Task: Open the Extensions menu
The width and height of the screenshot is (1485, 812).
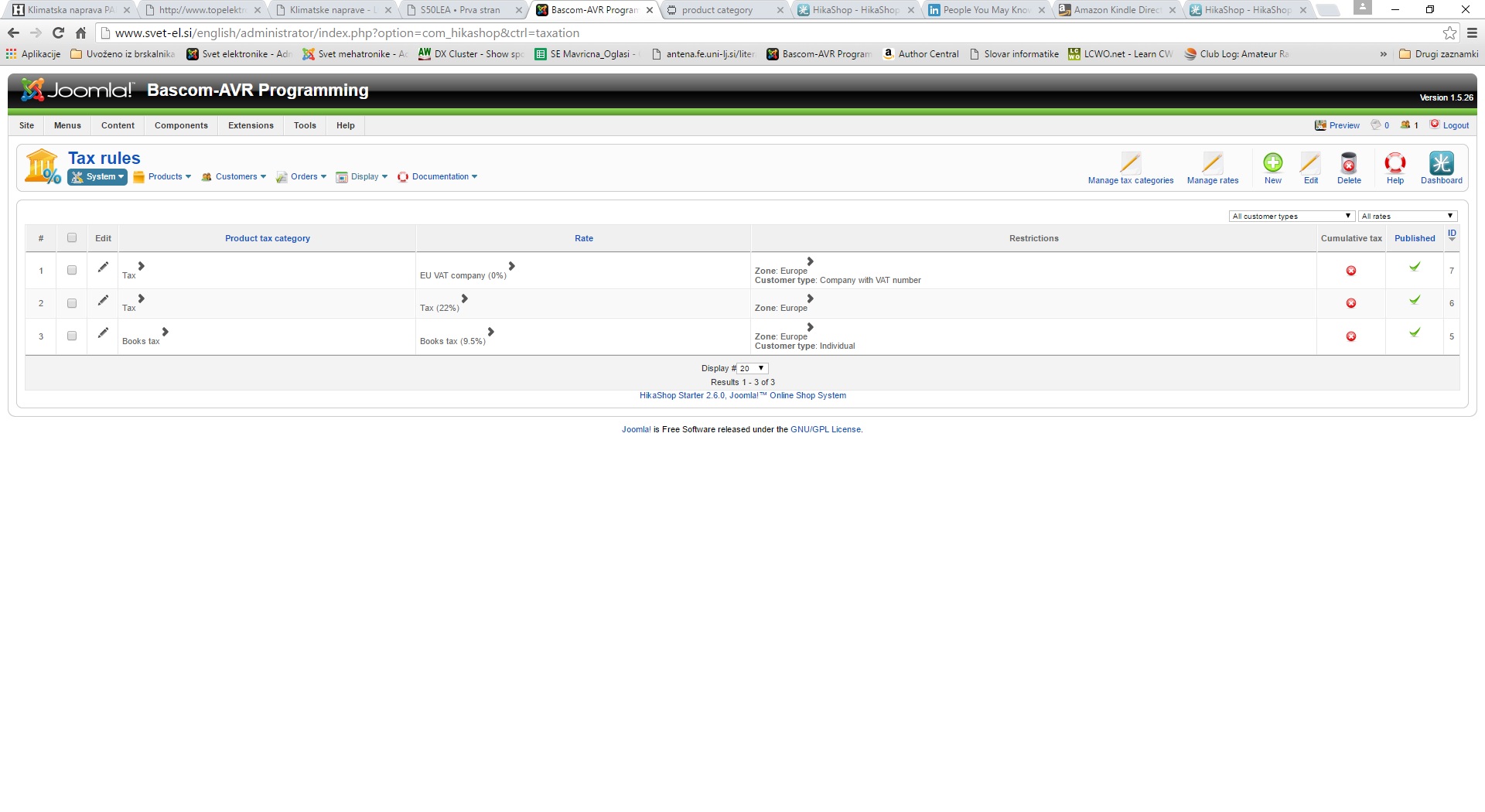Action: click(x=251, y=125)
